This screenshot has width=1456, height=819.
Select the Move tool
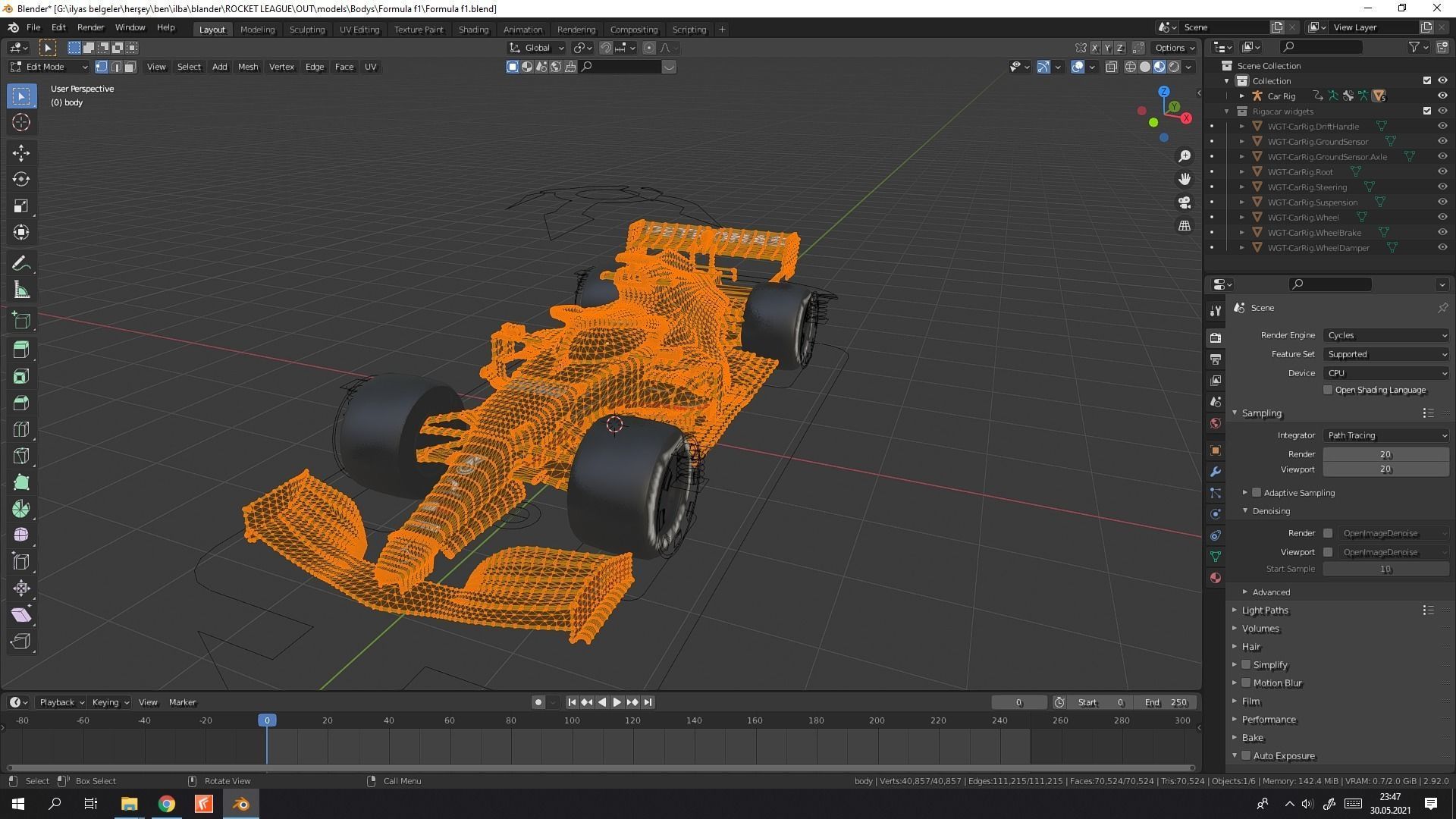[x=21, y=152]
